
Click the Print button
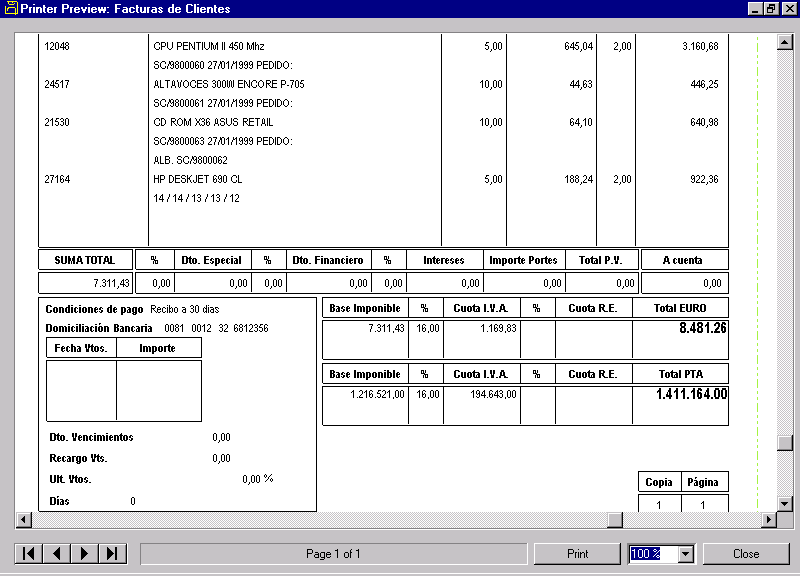coord(577,553)
